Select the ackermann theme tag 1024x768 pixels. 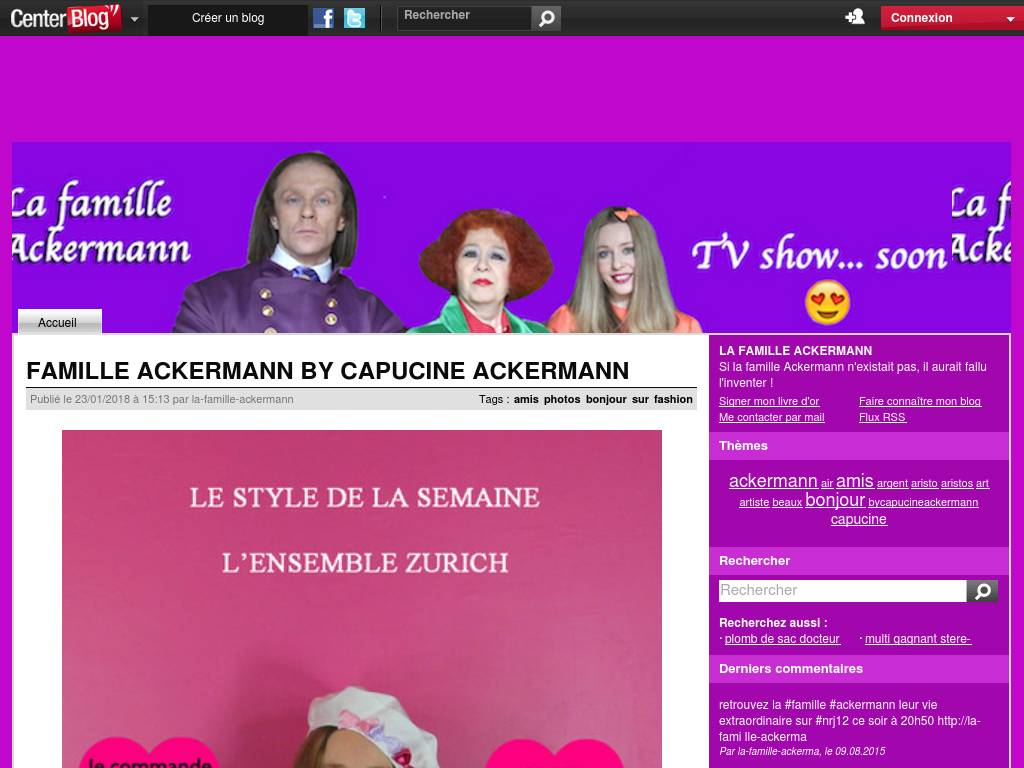click(773, 481)
